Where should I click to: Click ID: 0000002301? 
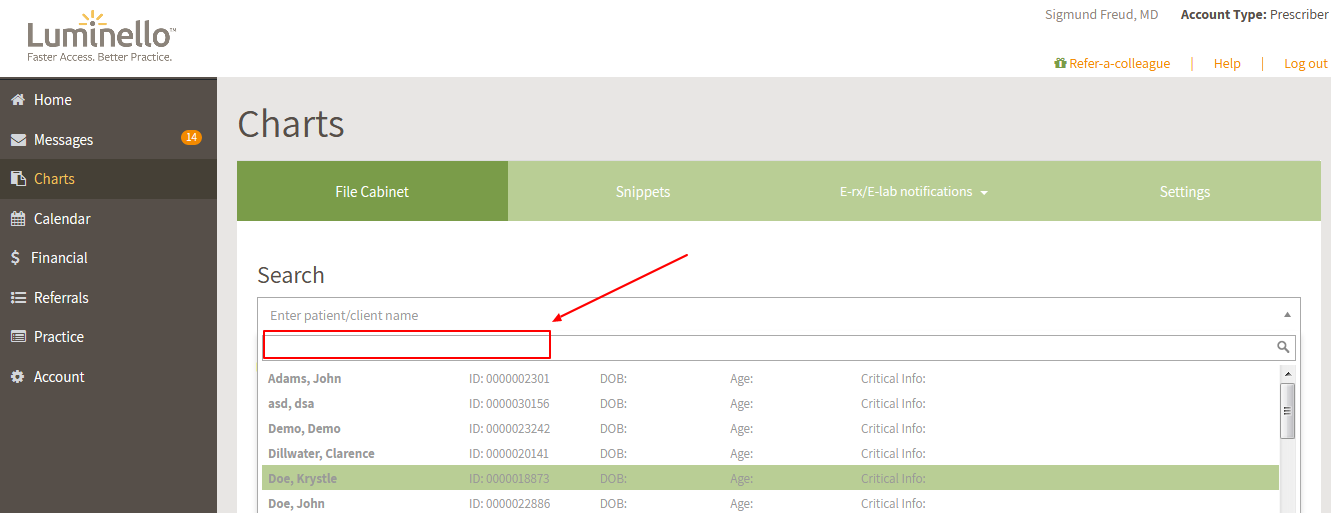(x=509, y=378)
